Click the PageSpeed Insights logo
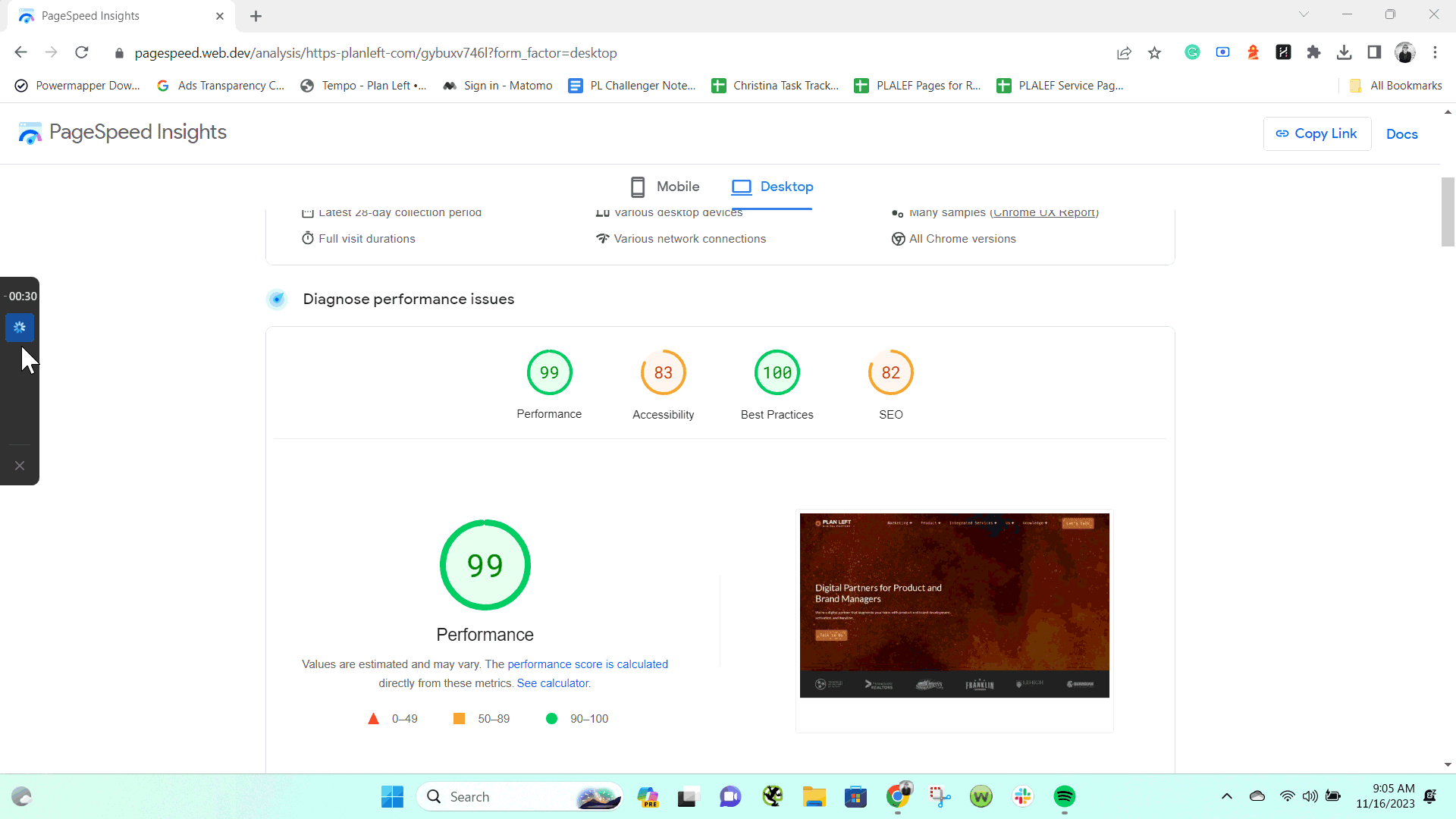 tap(122, 133)
